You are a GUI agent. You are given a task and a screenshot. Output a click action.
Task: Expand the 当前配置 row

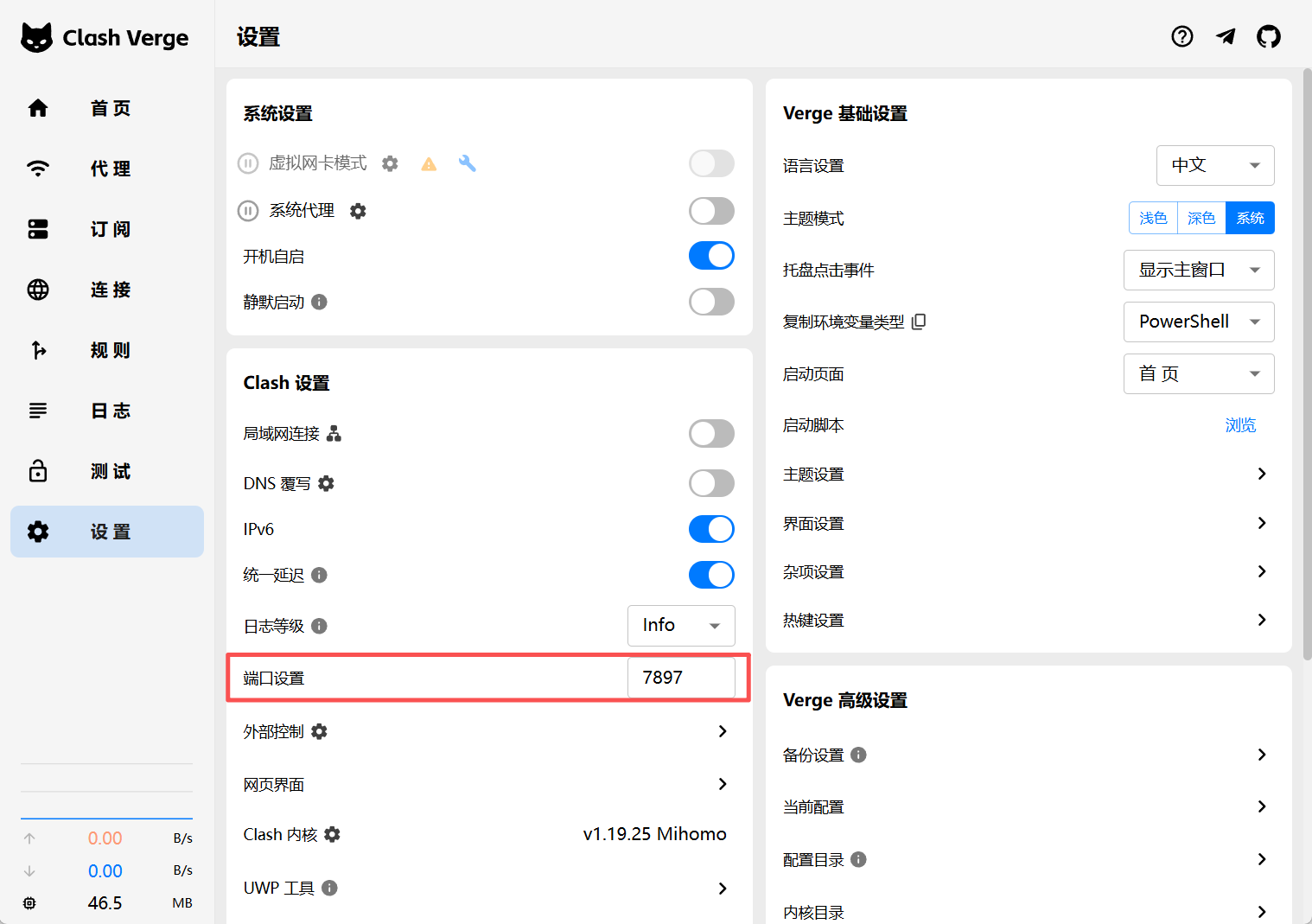pyautogui.click(x=1028, y=806)
